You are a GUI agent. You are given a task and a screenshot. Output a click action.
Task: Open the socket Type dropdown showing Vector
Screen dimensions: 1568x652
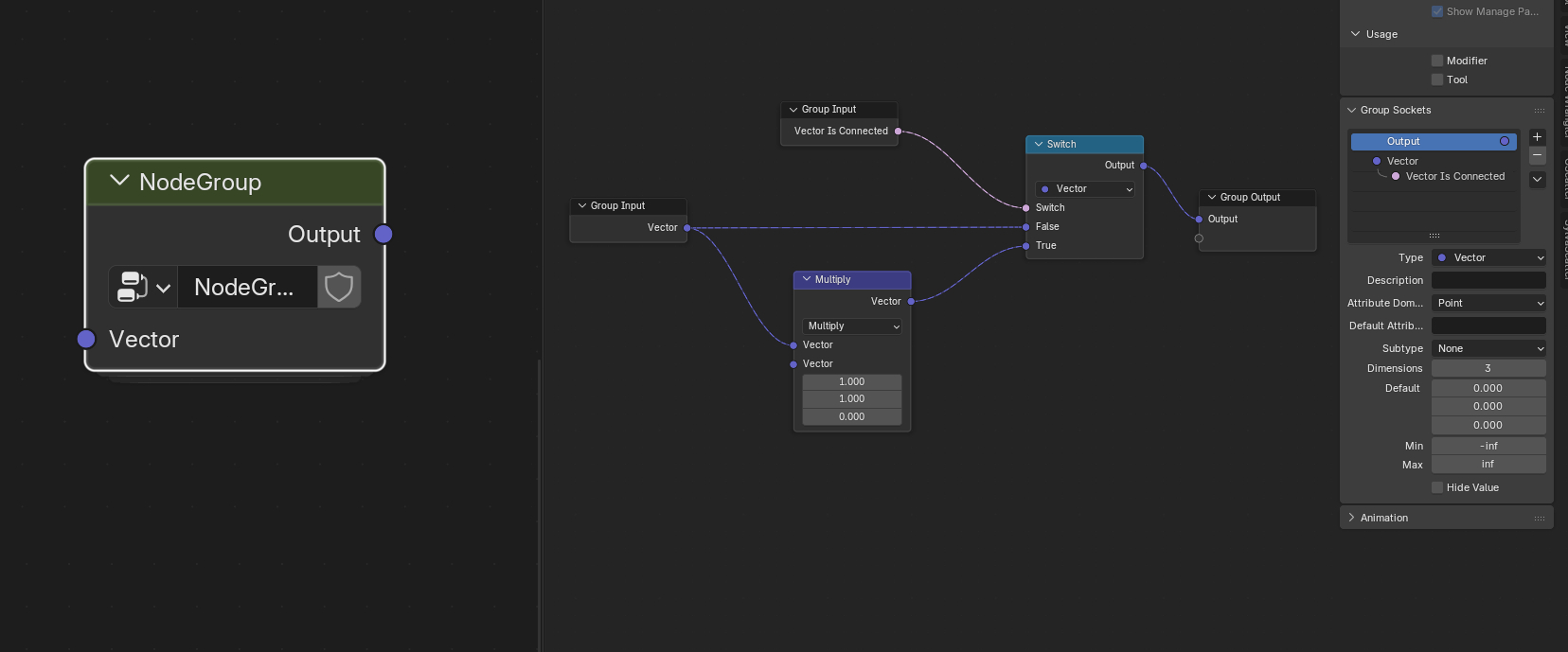[1488, 257]
